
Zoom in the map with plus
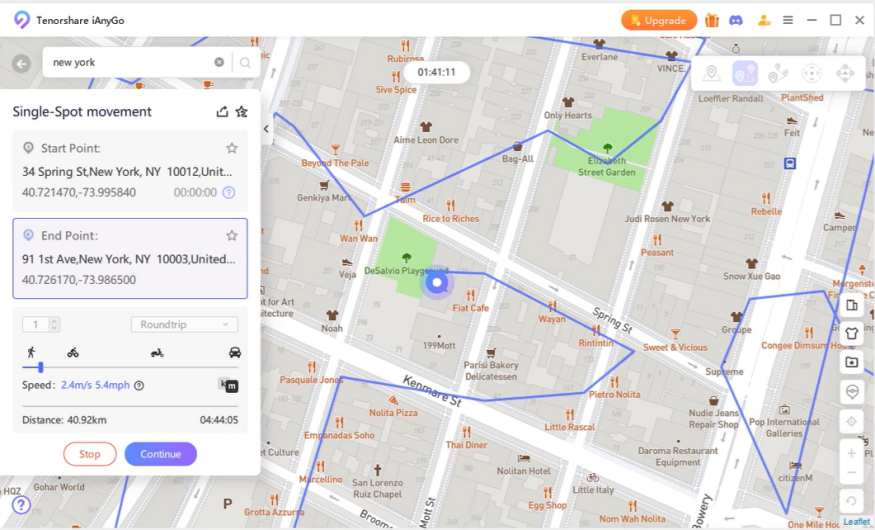click(x=852, y=453)
